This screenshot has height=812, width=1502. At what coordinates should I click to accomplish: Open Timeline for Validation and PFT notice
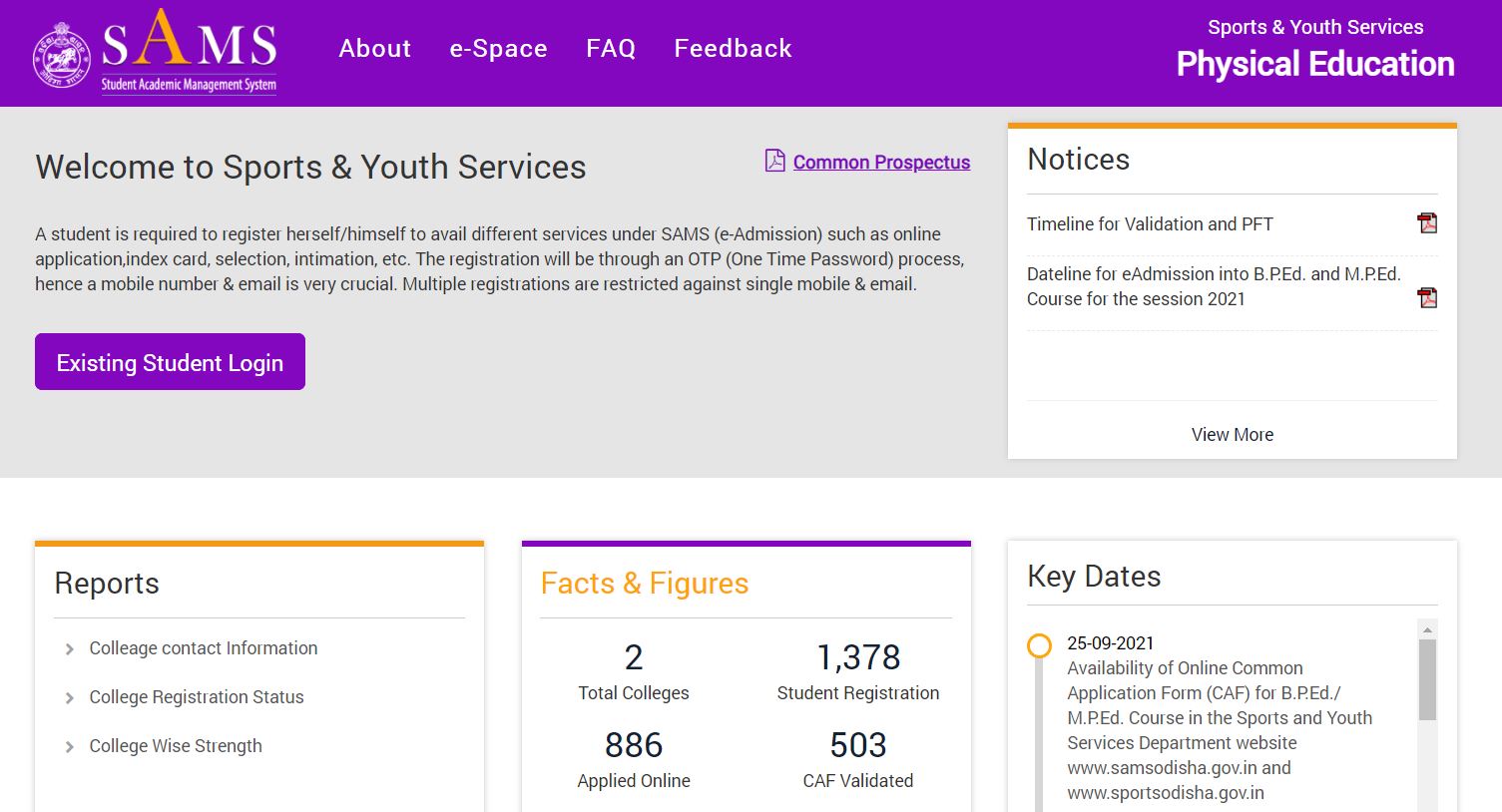1150,224
